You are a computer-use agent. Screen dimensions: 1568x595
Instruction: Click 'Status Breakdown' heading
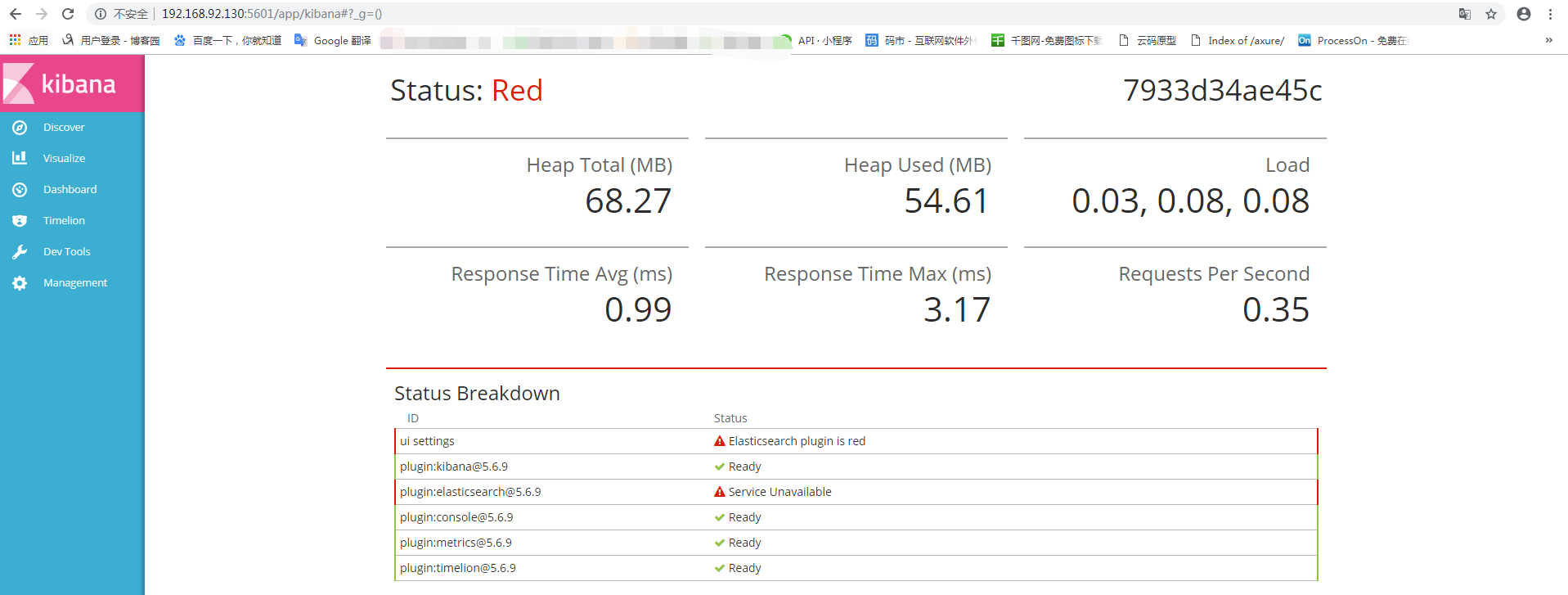[477, 394]
